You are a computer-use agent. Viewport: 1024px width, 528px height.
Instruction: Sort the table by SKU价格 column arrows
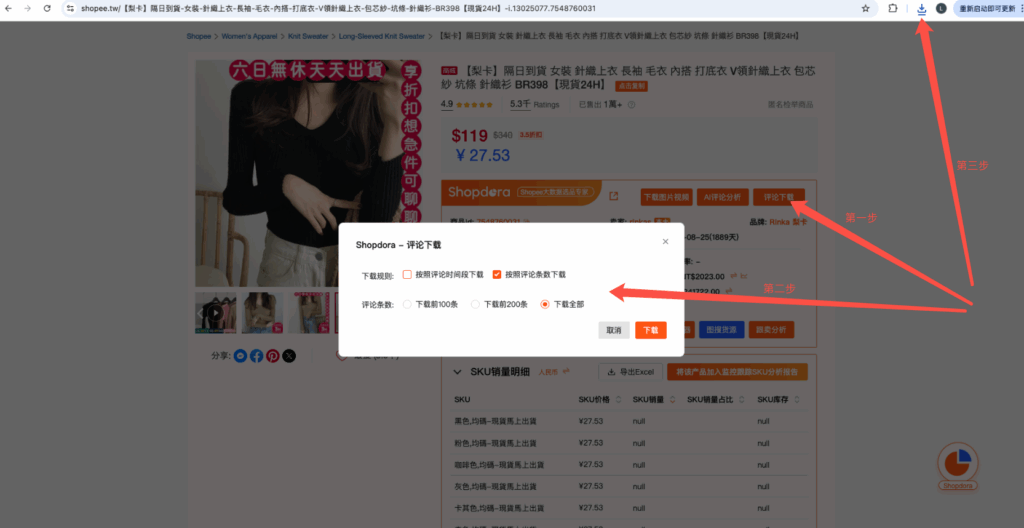point(620,400)
